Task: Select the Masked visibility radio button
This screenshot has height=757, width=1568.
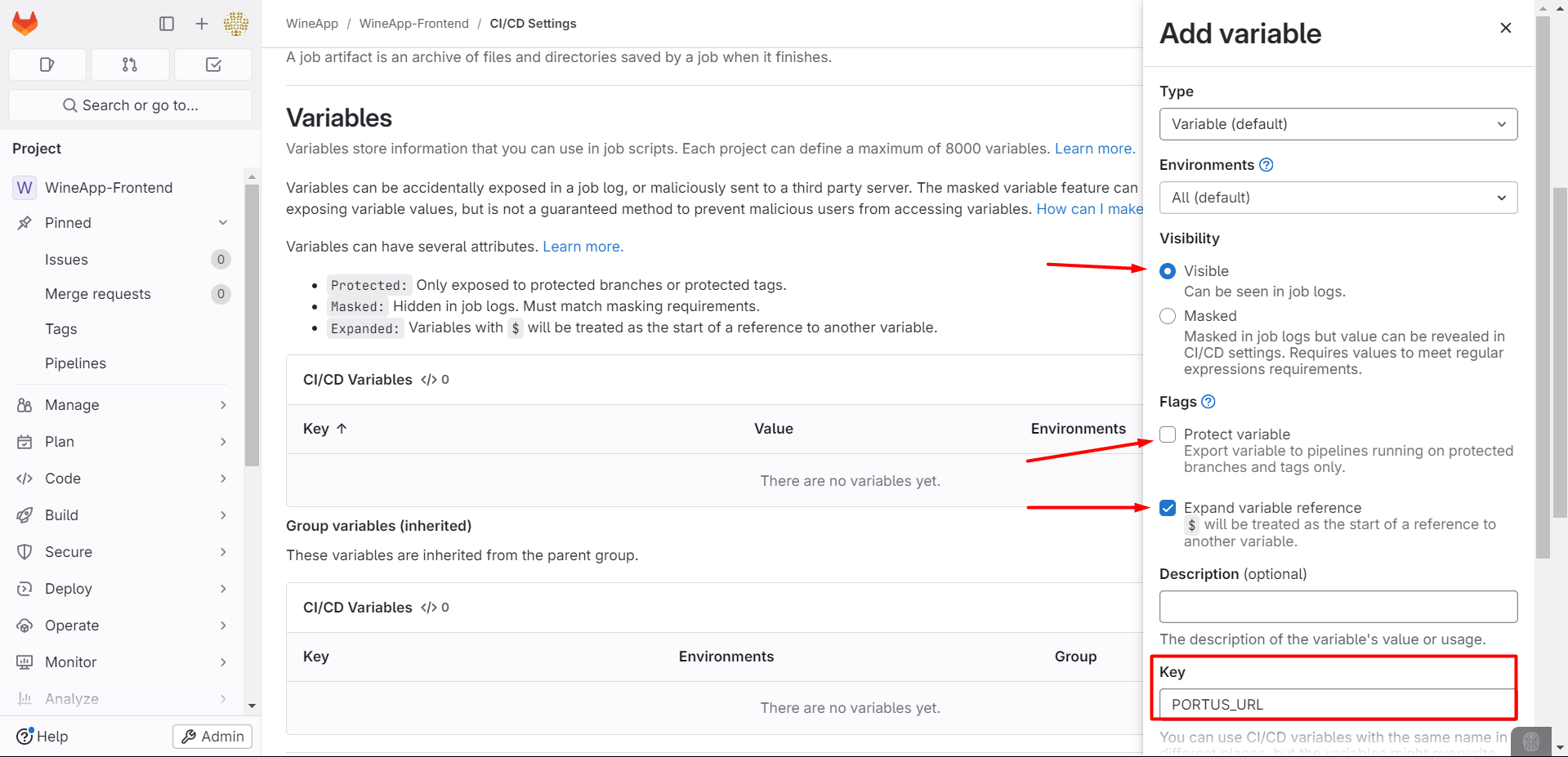Action: [1168, 316]
